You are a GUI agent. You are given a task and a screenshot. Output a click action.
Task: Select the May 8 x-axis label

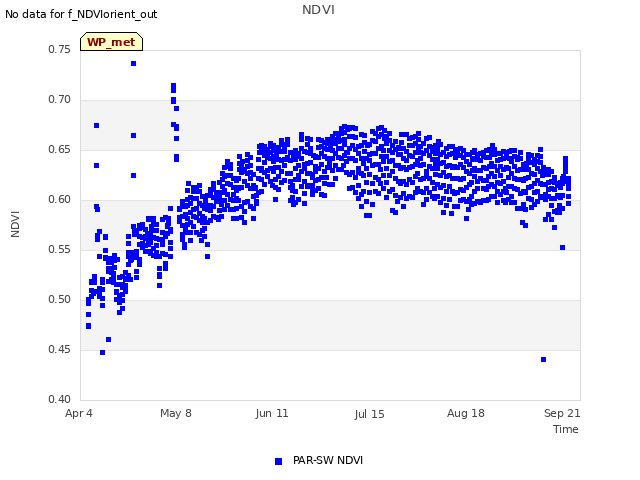[x=176, y=413]
